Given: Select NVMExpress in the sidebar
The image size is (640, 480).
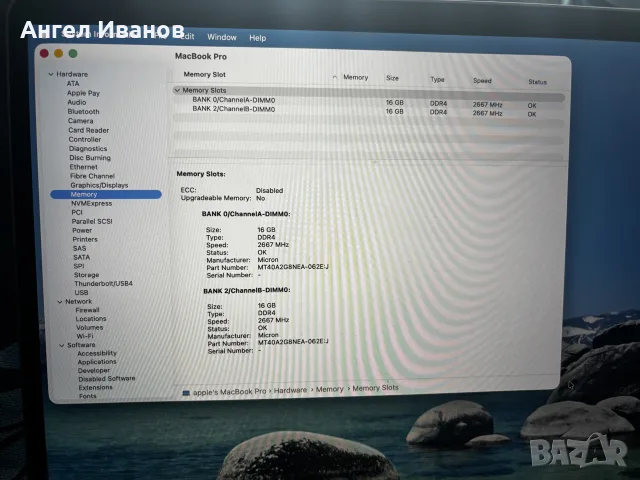Looking at the screenshot, I should (91, 203).
